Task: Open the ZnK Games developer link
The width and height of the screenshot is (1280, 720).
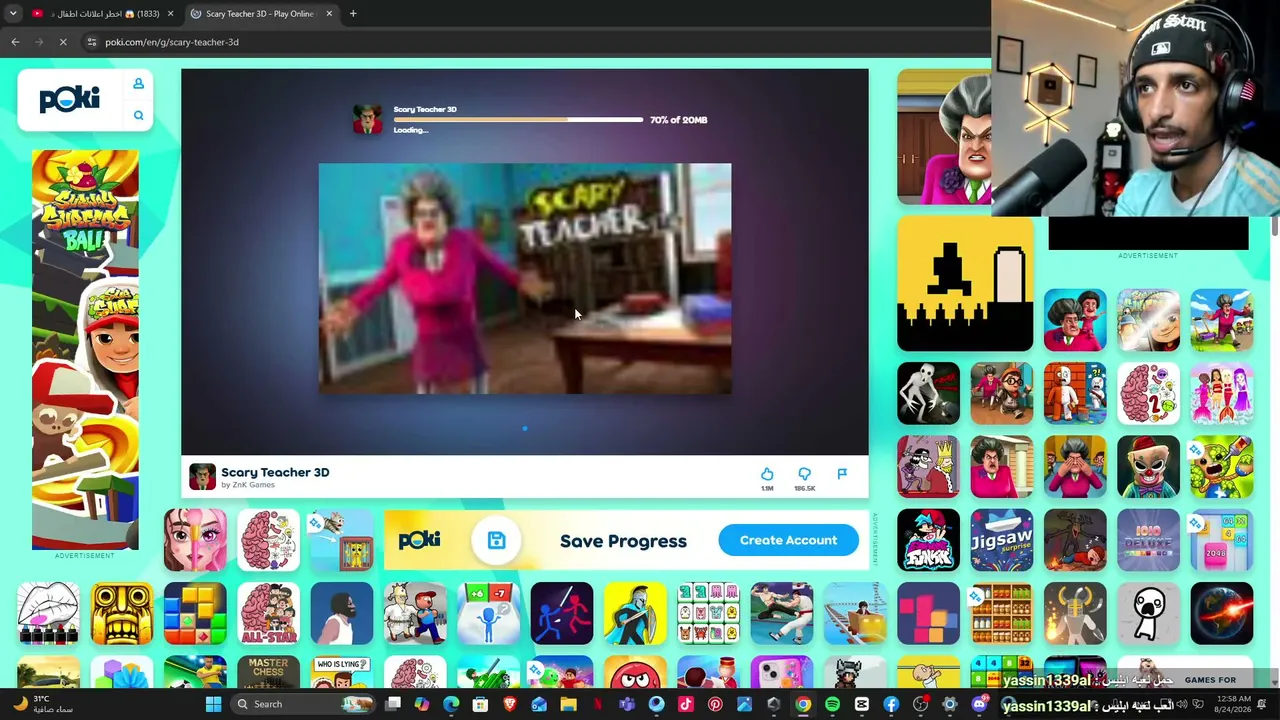Action: click(x=248, y=485)
